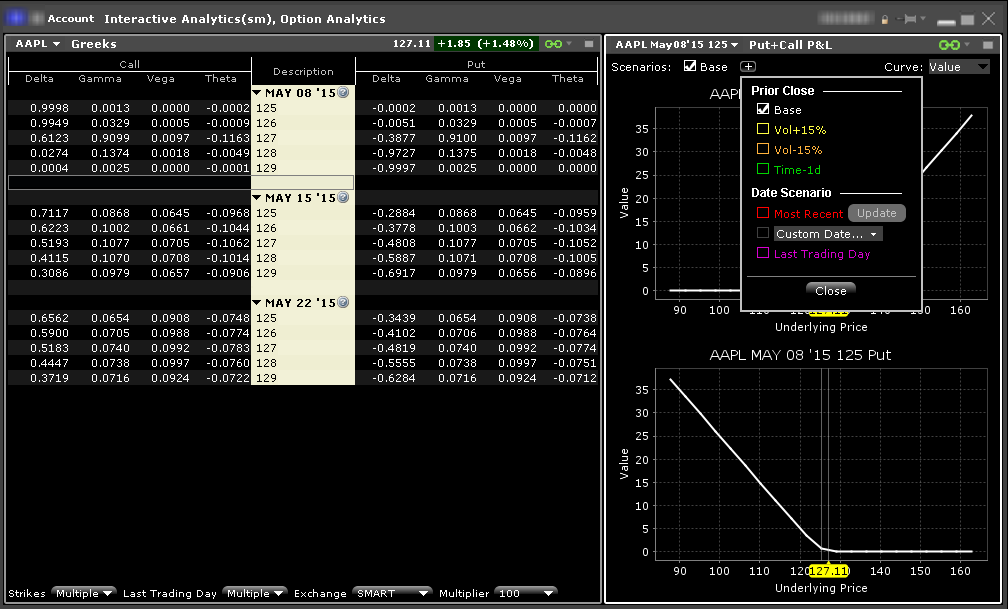Check the Last Trading Day scenario box
The width and height of the screenshot is (1008, 609).
coord(763,254)
